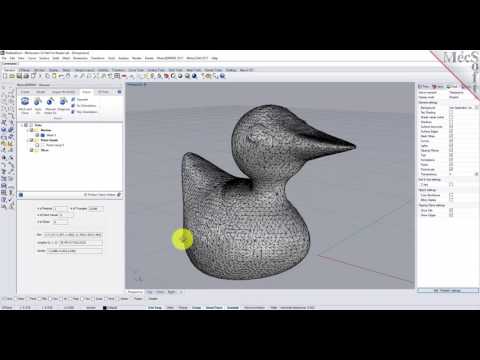Toggle Grid Snap in status bar
Image resolution: width=480 pixels, height=360 pixels.
[x=155, y=307]
